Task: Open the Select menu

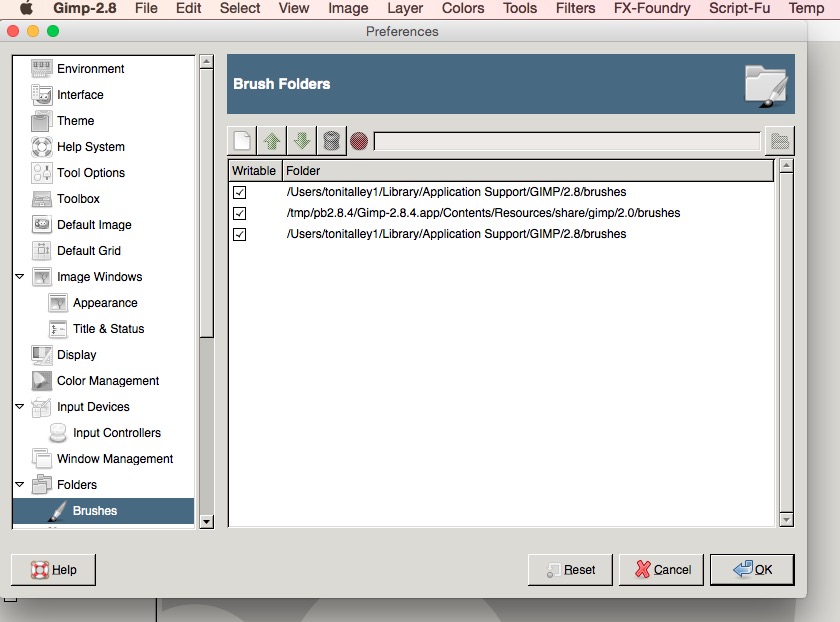Action: (240, 8)
